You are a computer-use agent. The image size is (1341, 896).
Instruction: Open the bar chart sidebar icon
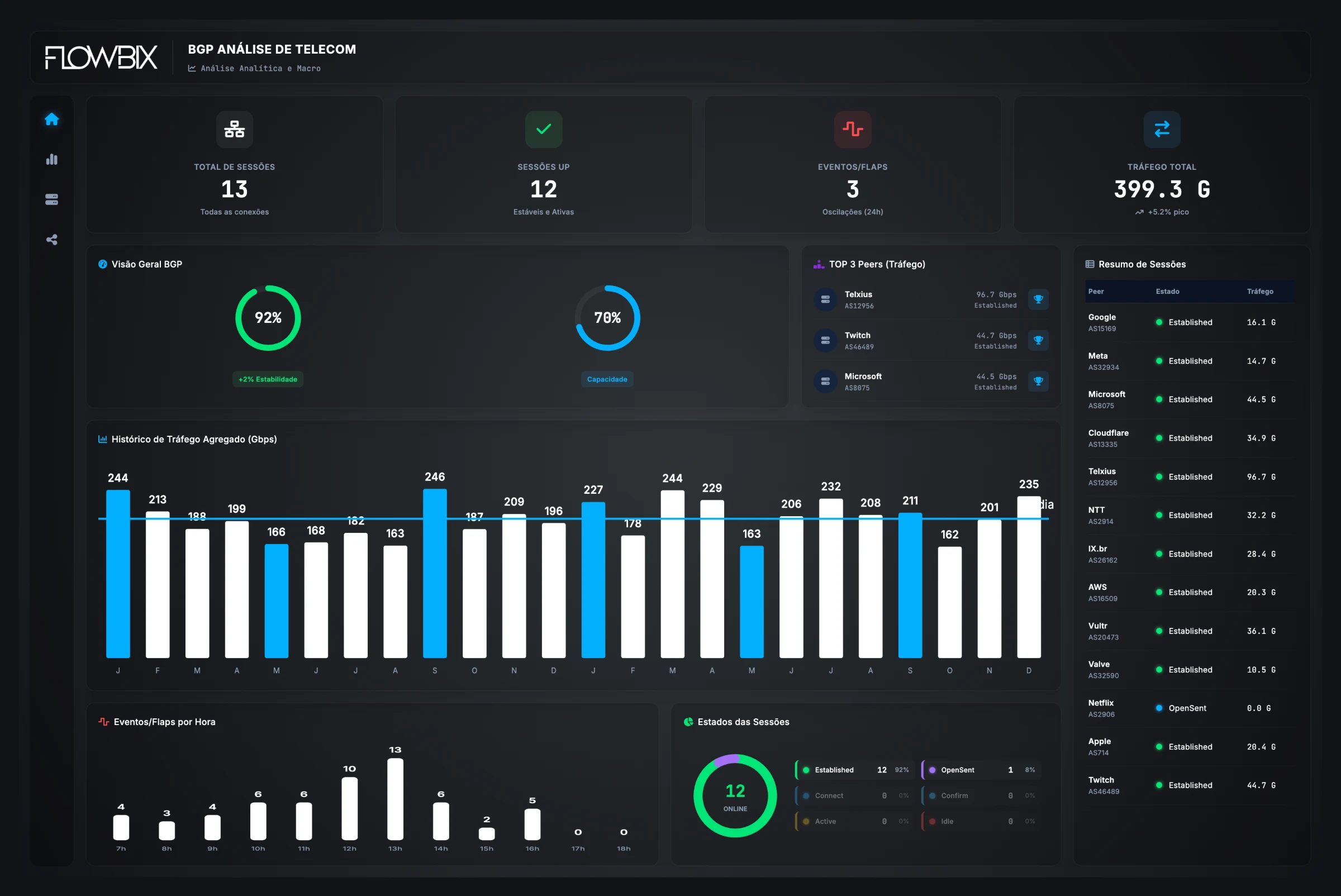point(51,159)
